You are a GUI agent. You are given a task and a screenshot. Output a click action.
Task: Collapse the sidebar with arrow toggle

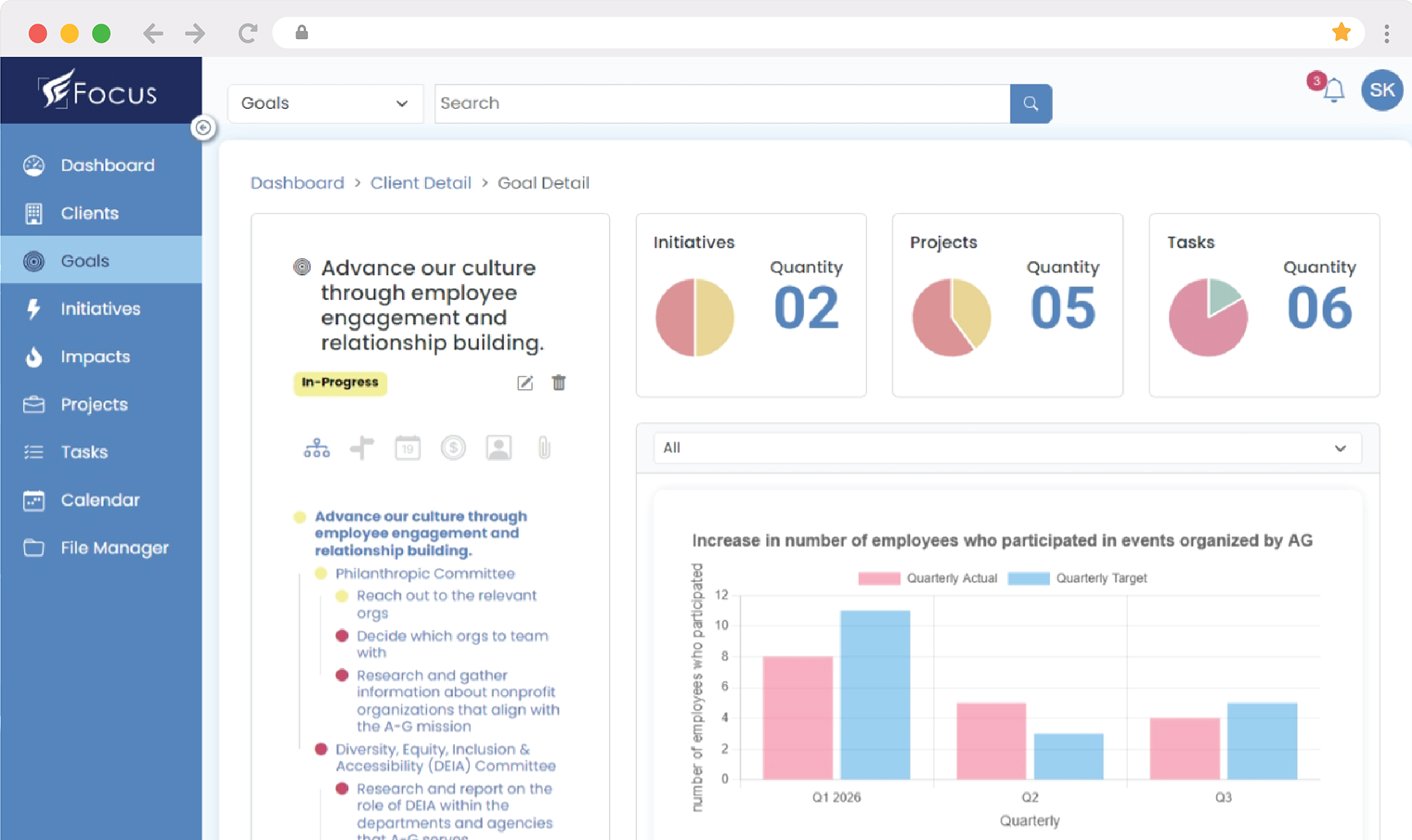coord(203,128)
